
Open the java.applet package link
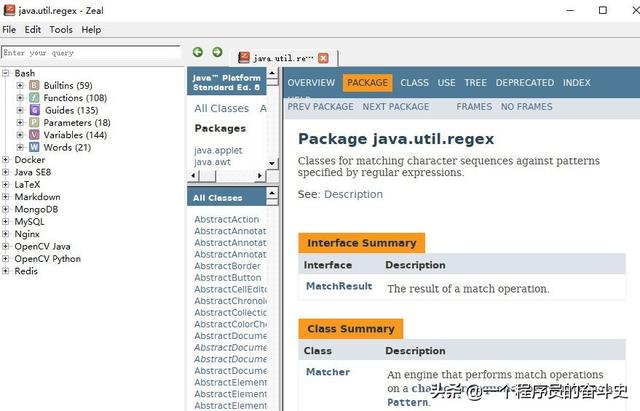(x=218, y=151)
